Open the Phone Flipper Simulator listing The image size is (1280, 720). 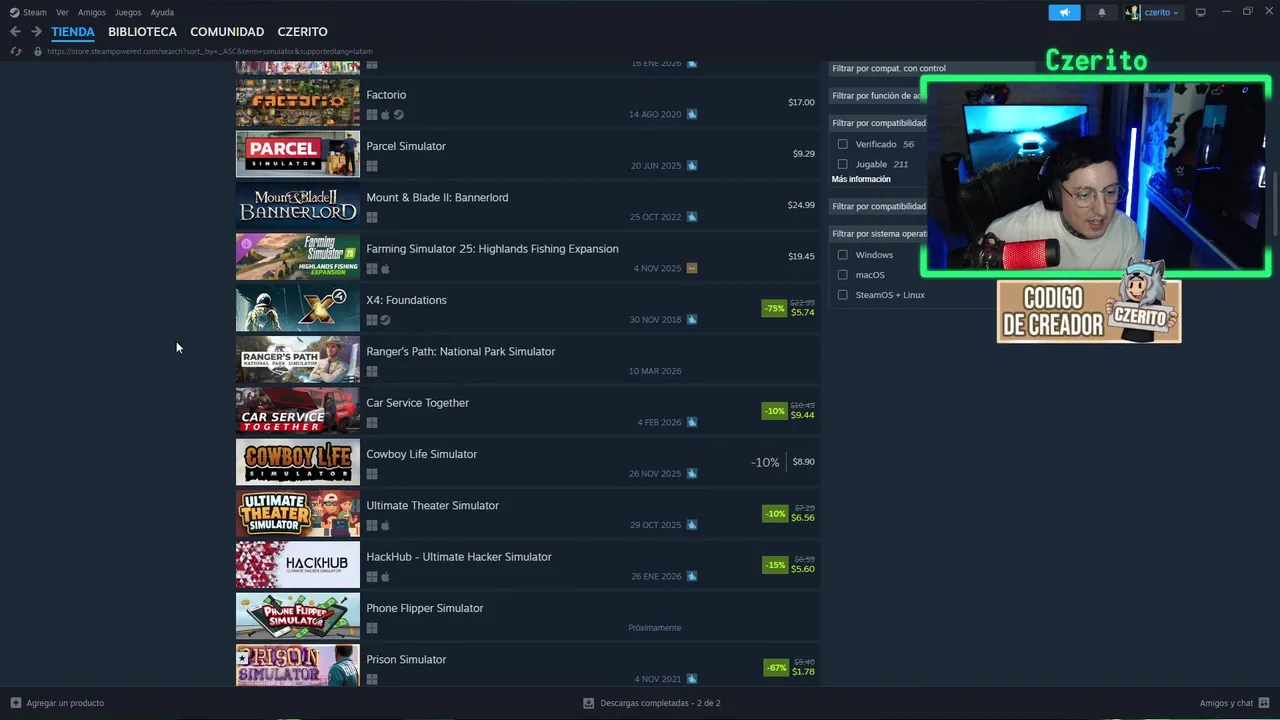coord(527,616)
